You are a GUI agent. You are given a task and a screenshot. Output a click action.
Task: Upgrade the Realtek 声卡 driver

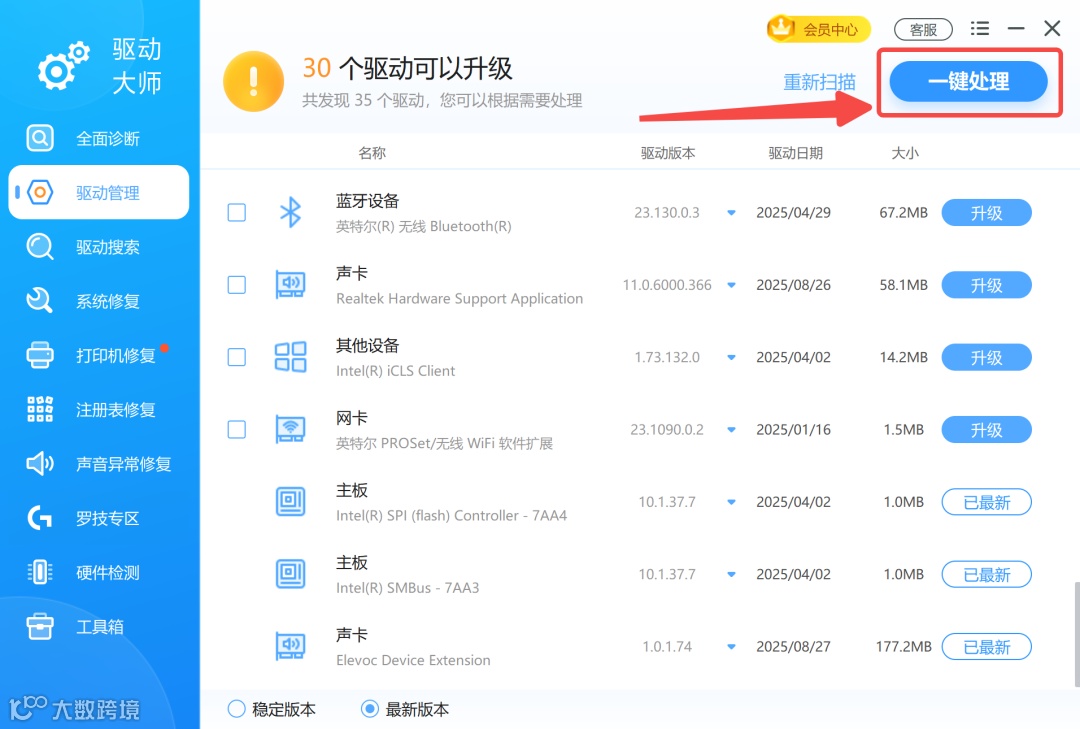point(986,285)
